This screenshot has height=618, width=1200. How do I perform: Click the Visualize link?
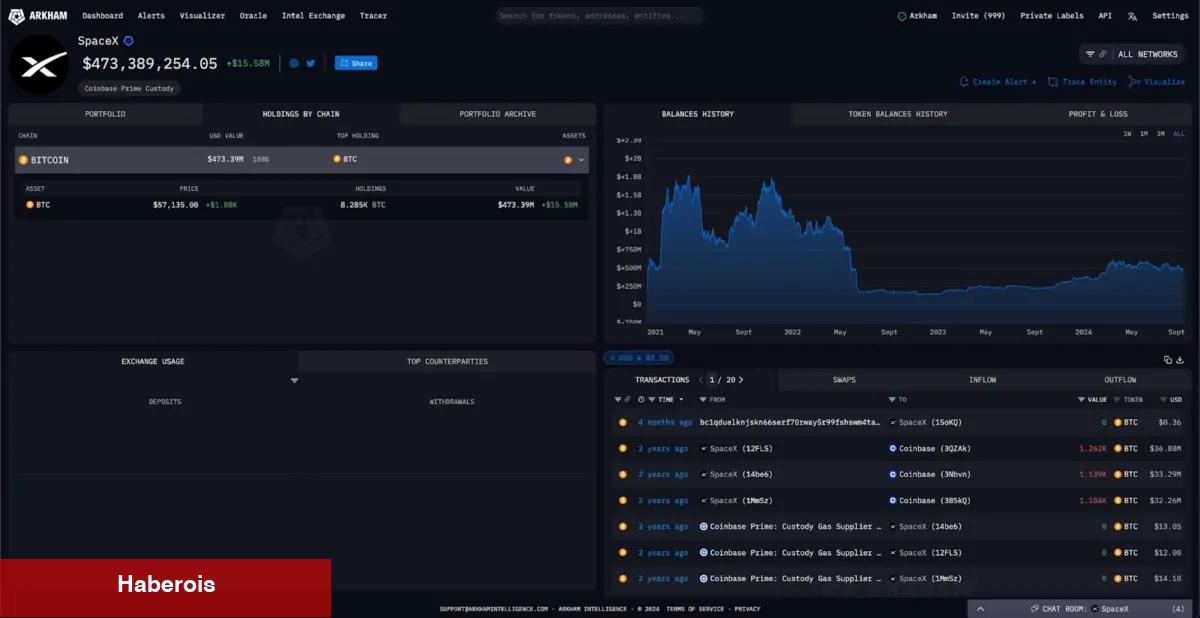click(1157, 82)
